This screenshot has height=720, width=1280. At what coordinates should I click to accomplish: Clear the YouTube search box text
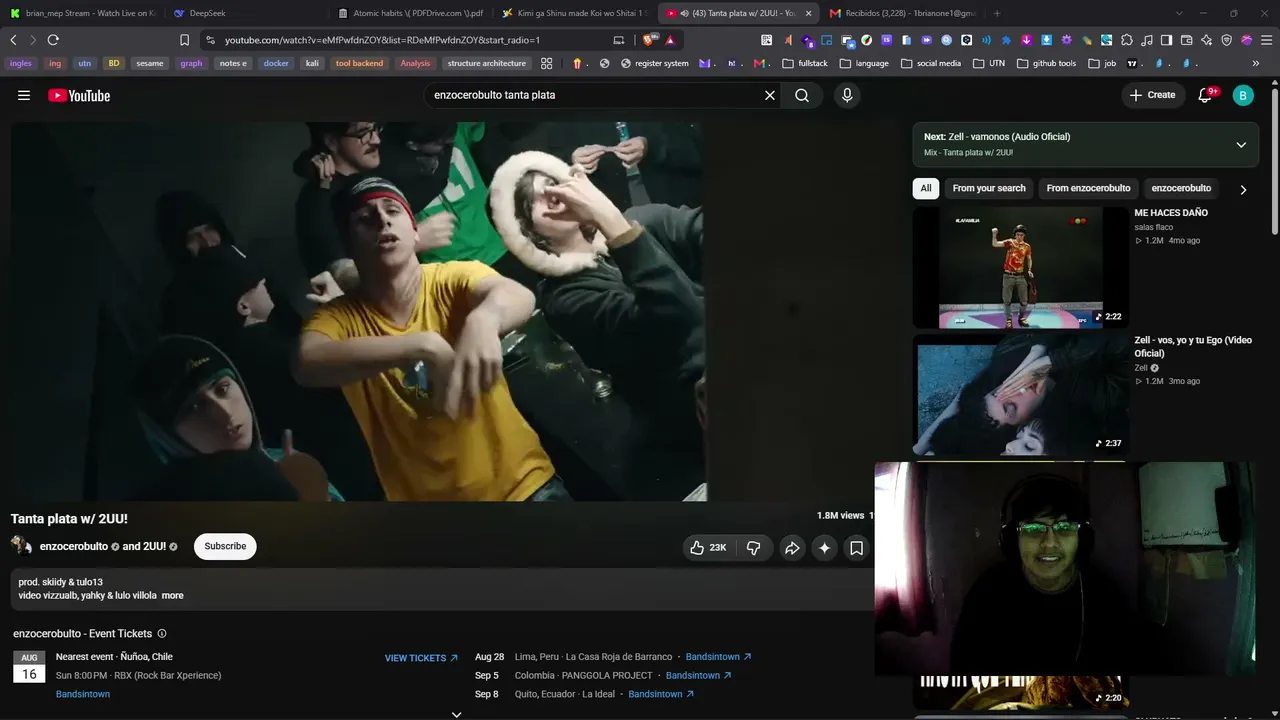click(x=770, y=95)
